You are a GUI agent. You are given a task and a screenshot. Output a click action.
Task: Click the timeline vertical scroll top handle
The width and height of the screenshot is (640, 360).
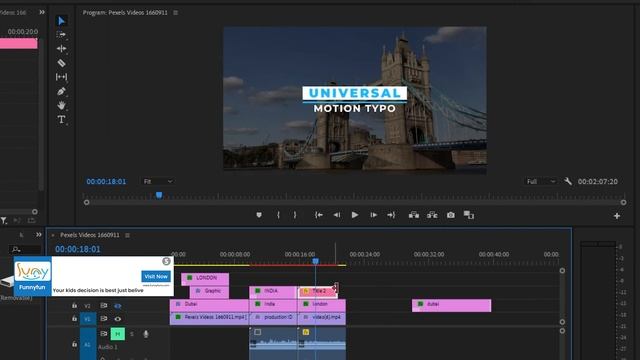click(x=562, y=271)
